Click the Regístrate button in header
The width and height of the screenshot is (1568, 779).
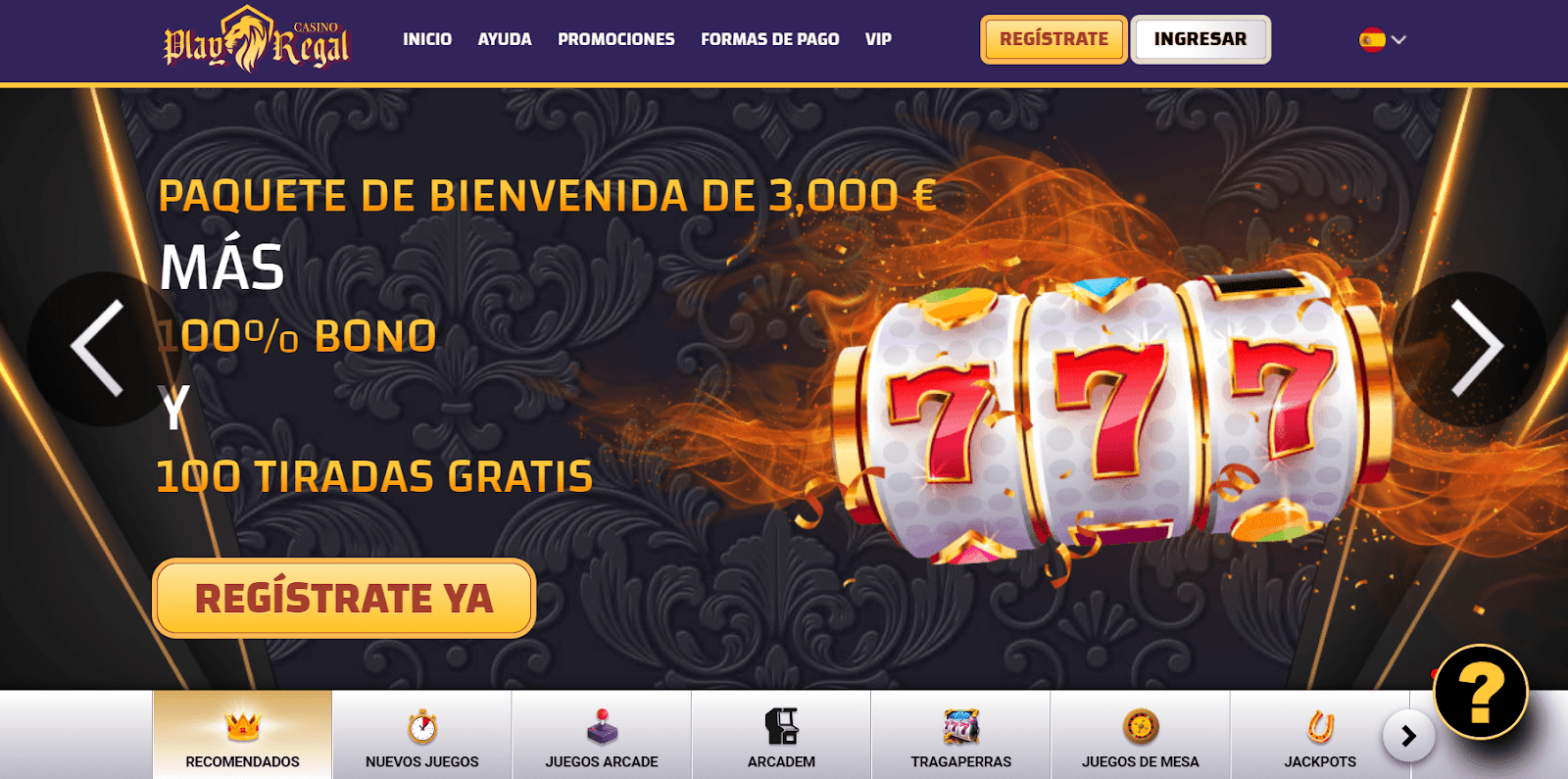point(1054,39)
